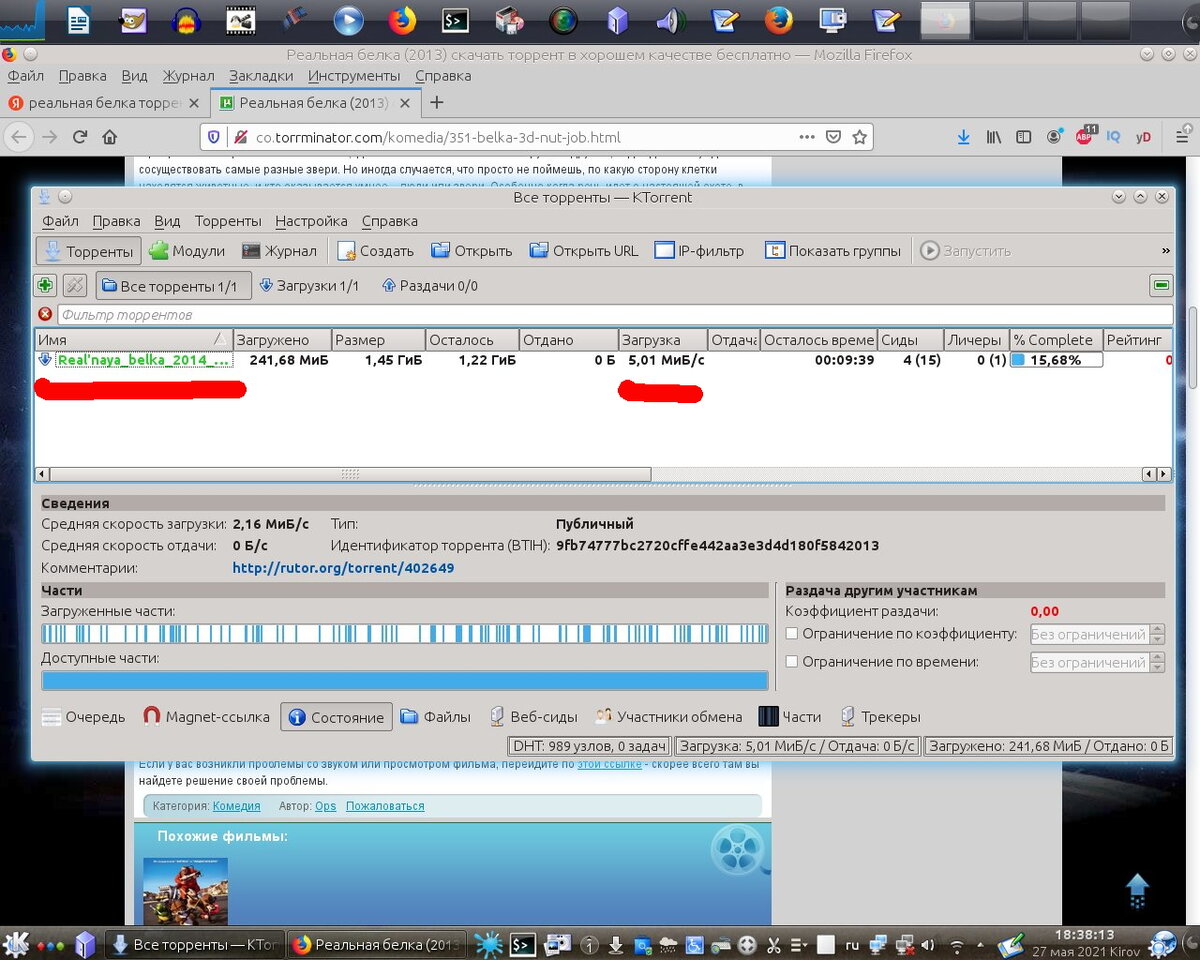The width and height of the screenshot is (1200, 960).
Task: Open the Модули view in KTorrent
Action: [187, 251]
